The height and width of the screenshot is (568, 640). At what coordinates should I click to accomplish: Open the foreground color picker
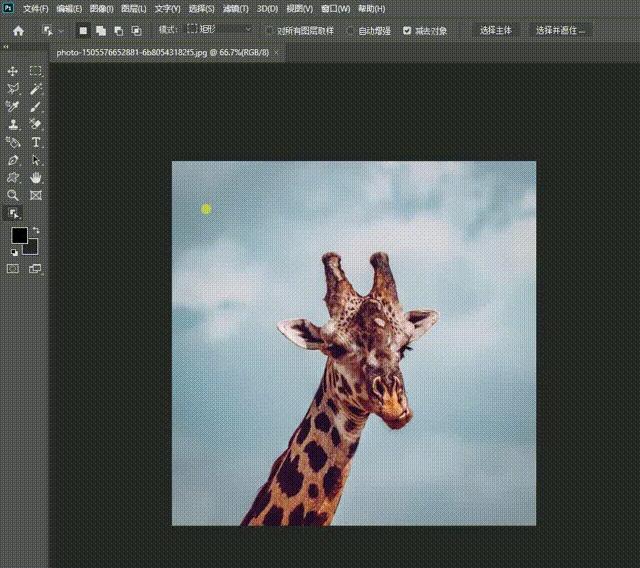coord(19,235)
